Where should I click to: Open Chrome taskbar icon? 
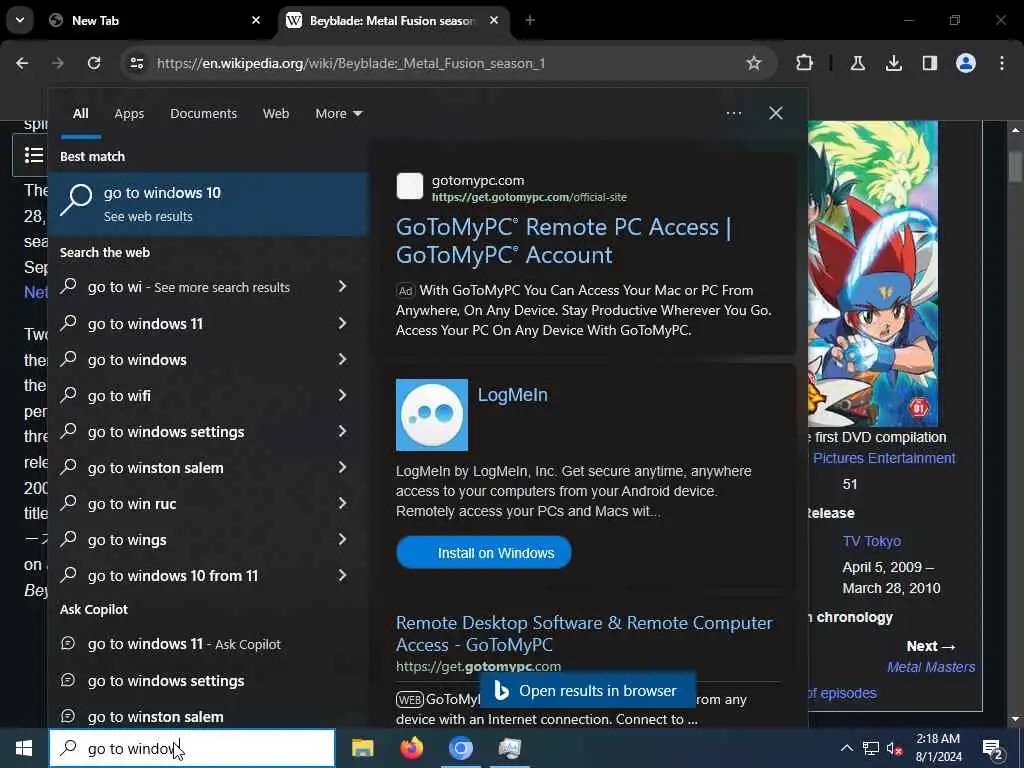pos(460,748)
